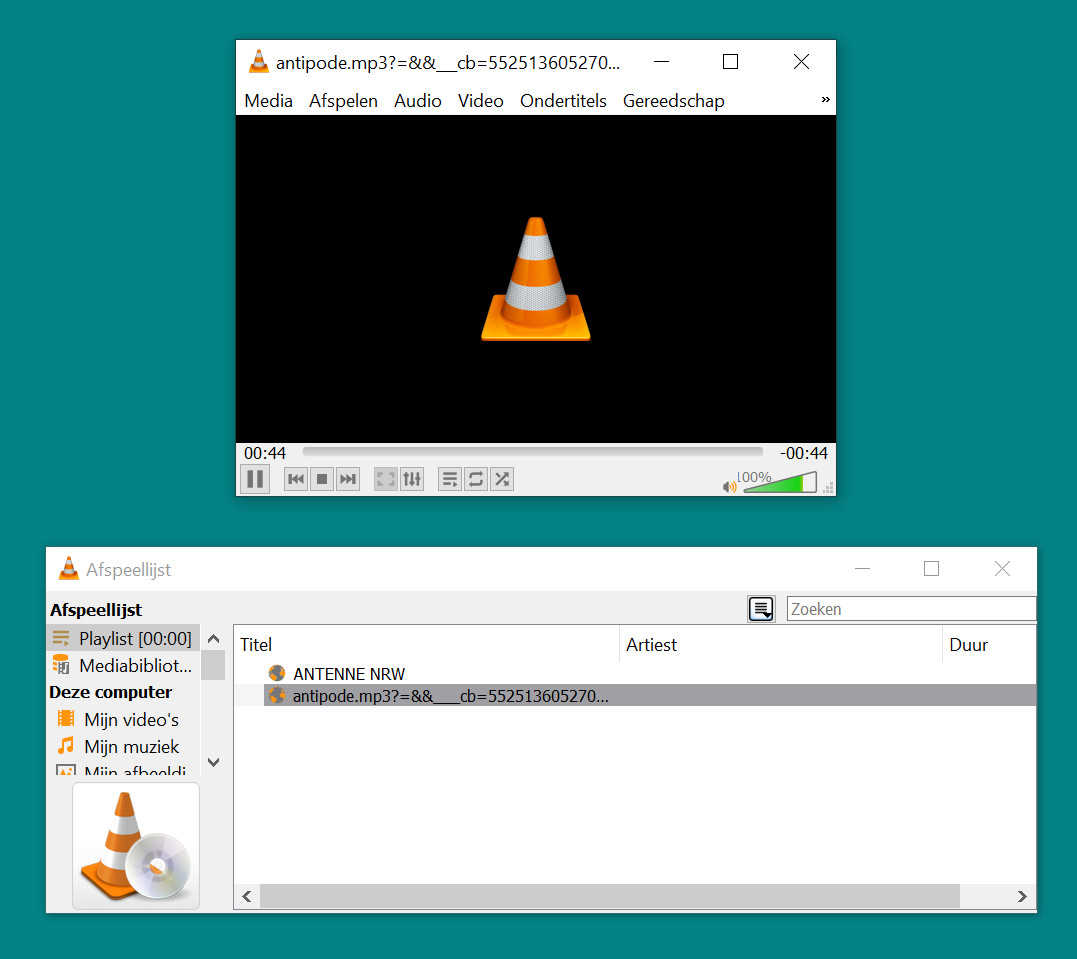Image resolution: width=1077 pixels, height=959 pixels.
Task: Skip to next track
Action: pos(348,479)
